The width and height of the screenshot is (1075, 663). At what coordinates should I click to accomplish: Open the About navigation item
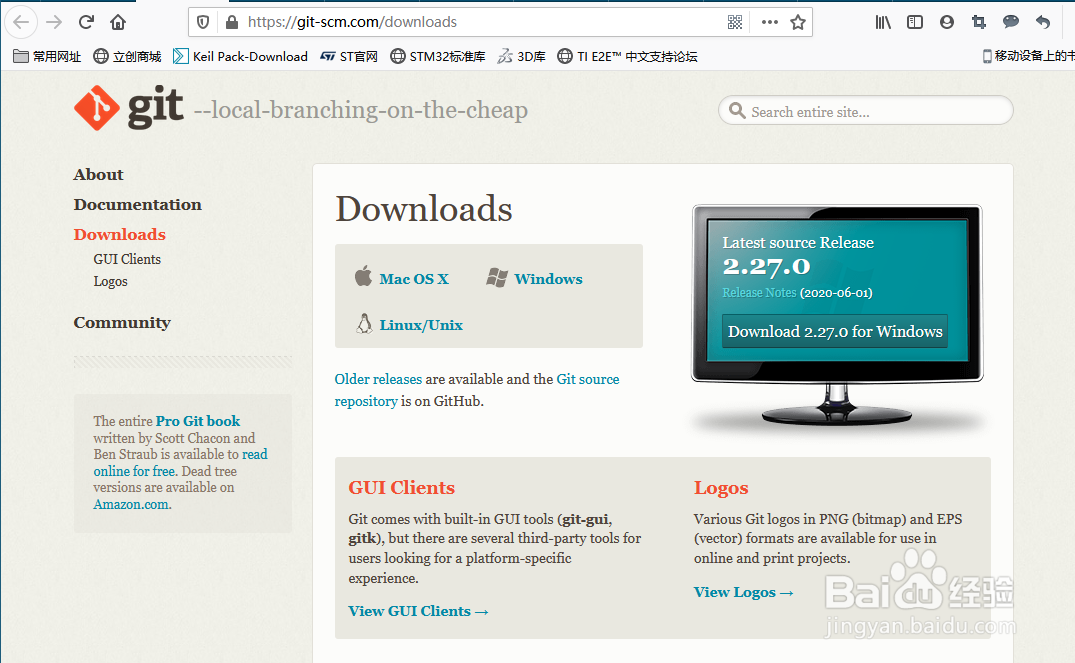(x=99, y=174)
